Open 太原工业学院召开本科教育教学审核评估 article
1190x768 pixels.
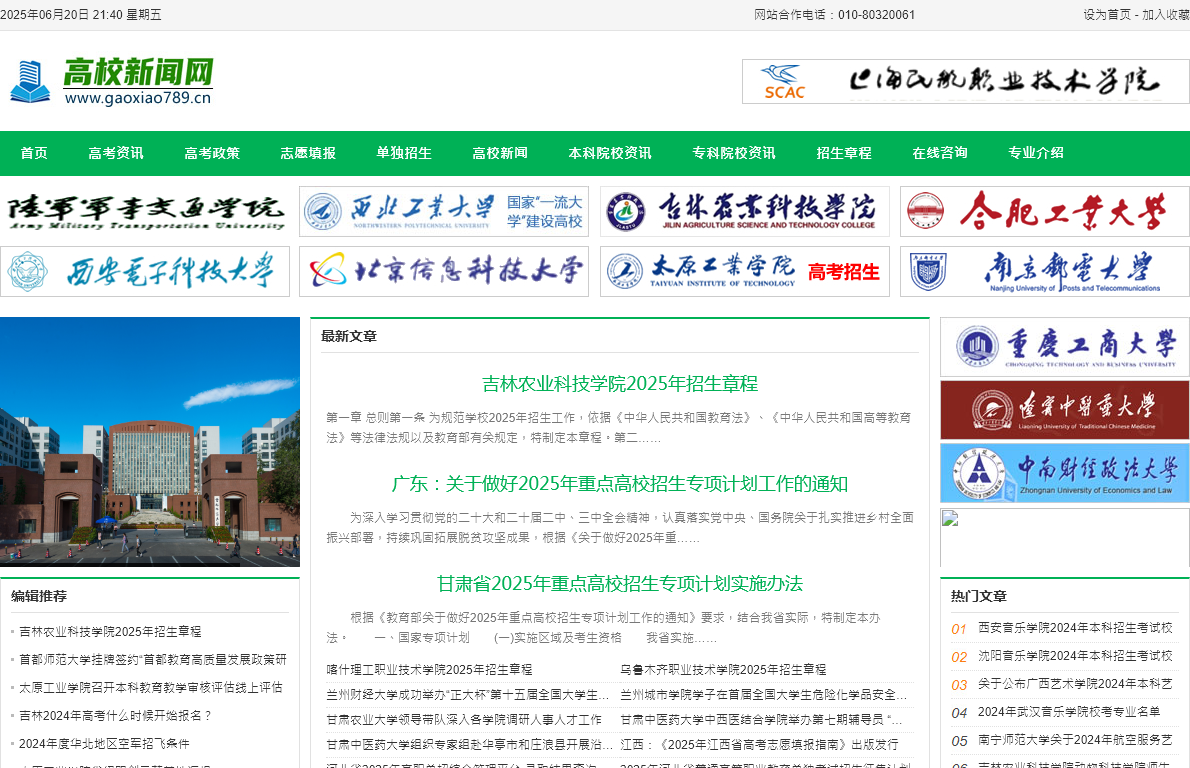pos(150,688)
